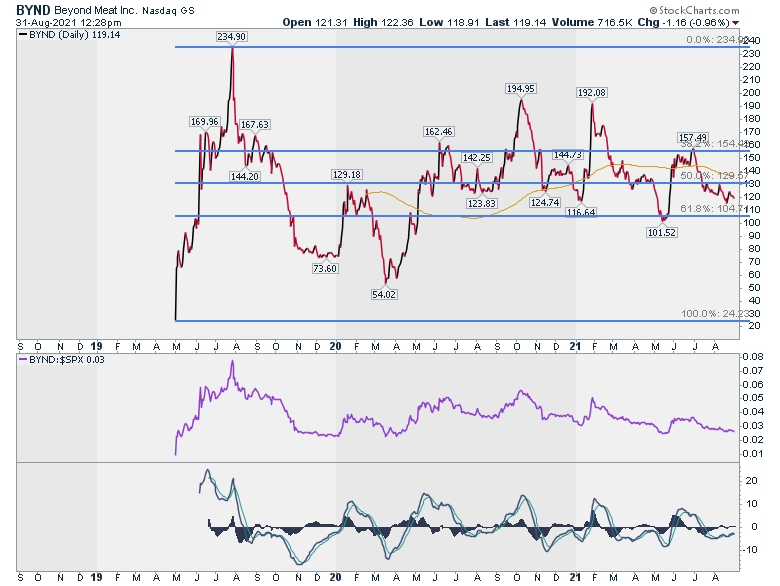Click the -10 tick on the bottom indicator axis
The image size is (780, 586).
[x=750, y=550]
